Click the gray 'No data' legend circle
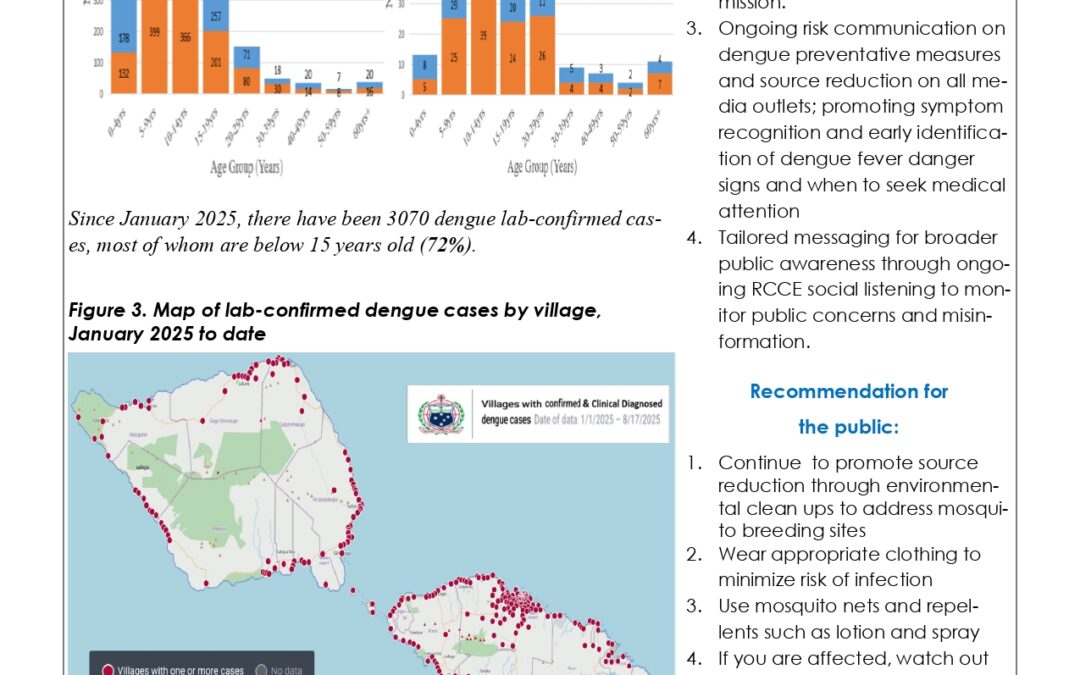 coord(261,669)
